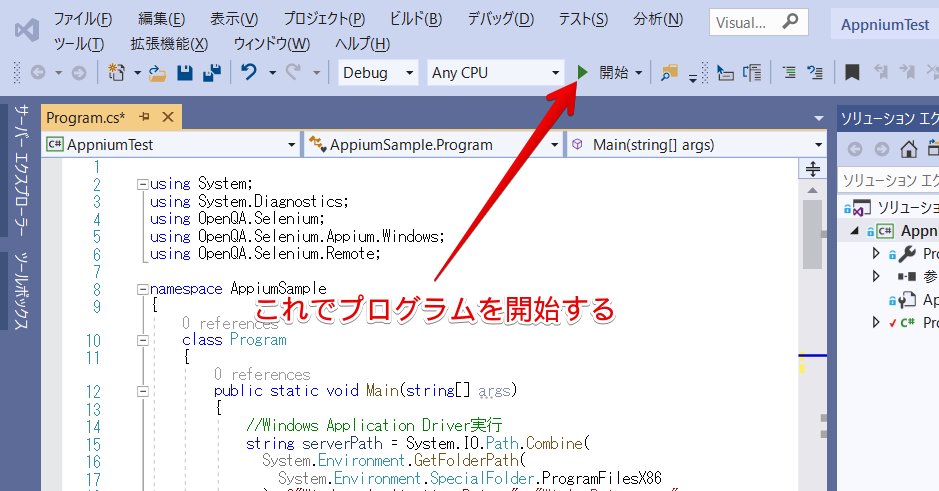The height and width of the screenshot is (491, 939).
Task: Click Solution Explorer Home icon
Action: pos(908,148)
